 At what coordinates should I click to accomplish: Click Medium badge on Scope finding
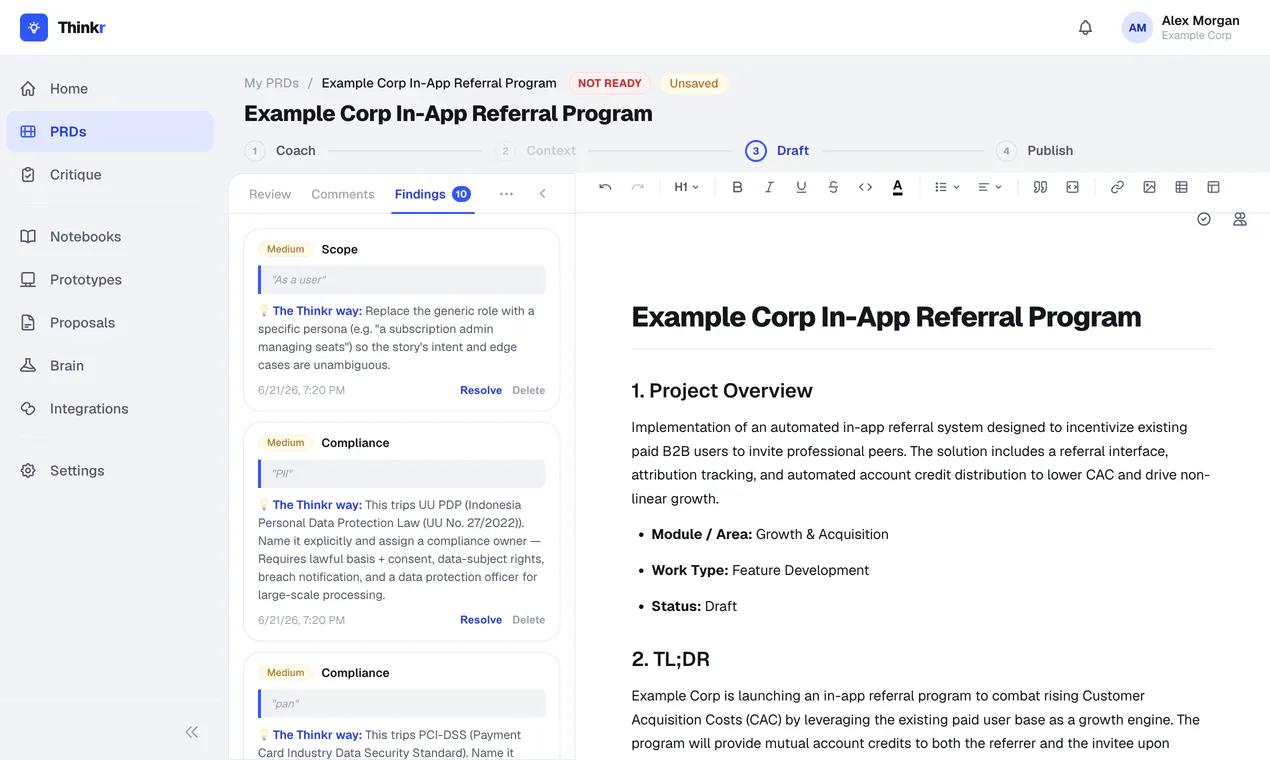285,249
